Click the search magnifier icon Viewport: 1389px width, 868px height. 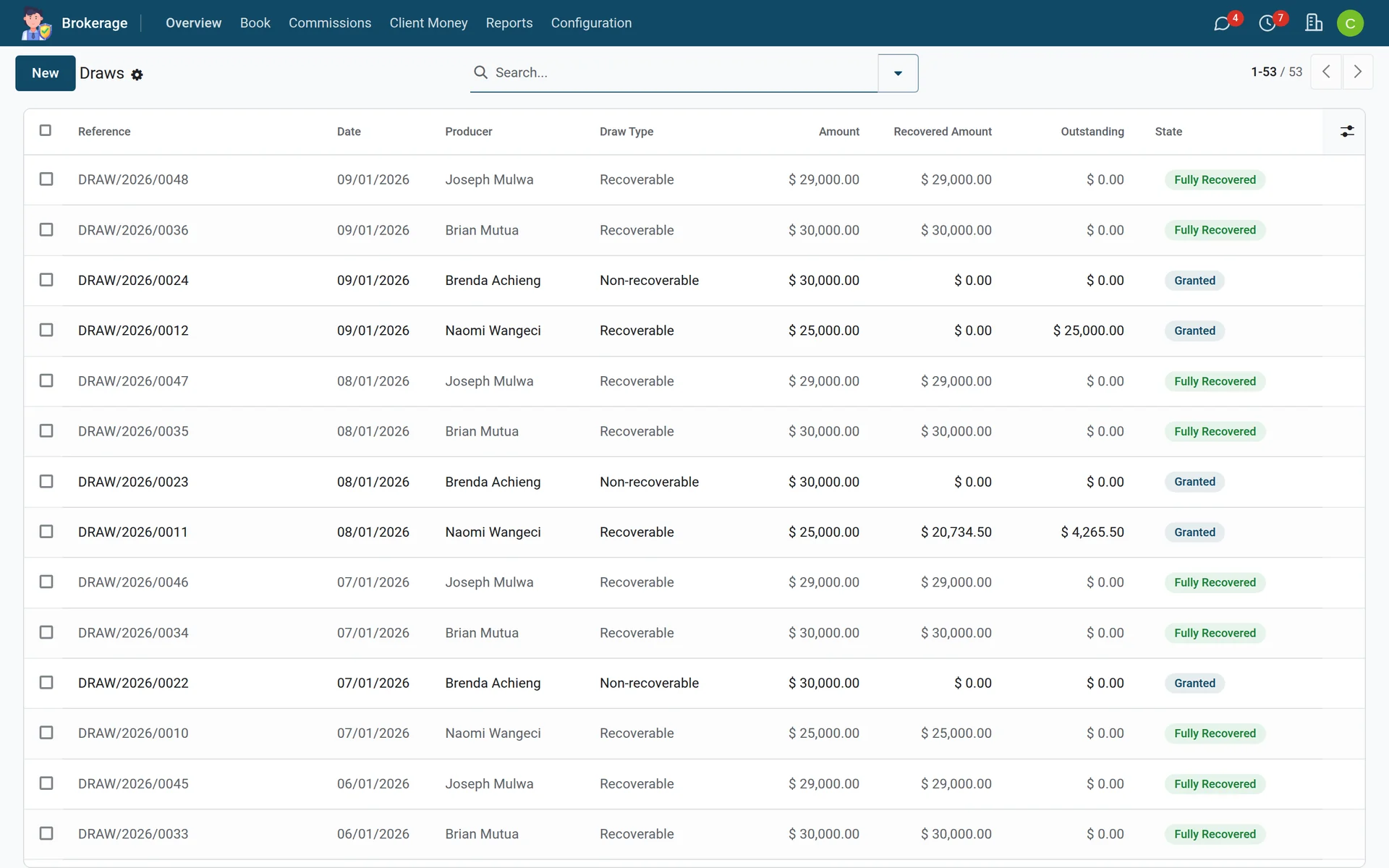[x=480, y=72]
